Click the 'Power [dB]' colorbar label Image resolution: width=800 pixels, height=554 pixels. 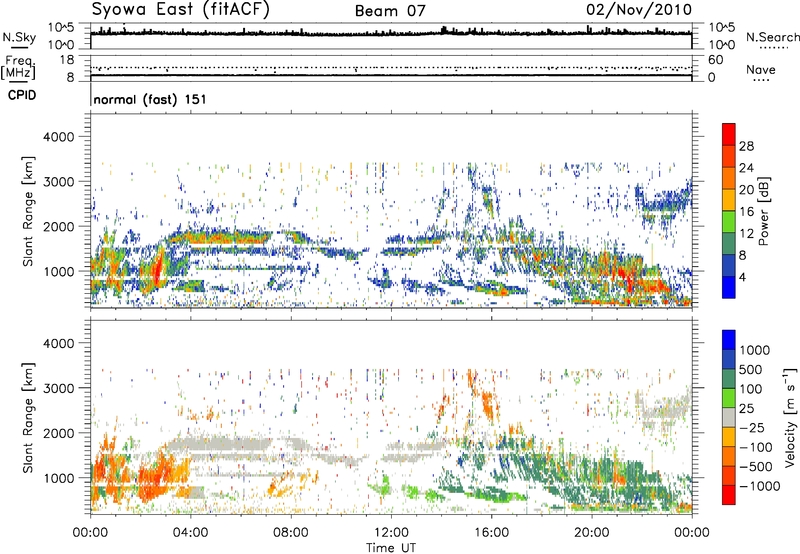click(x=764, y=211)
